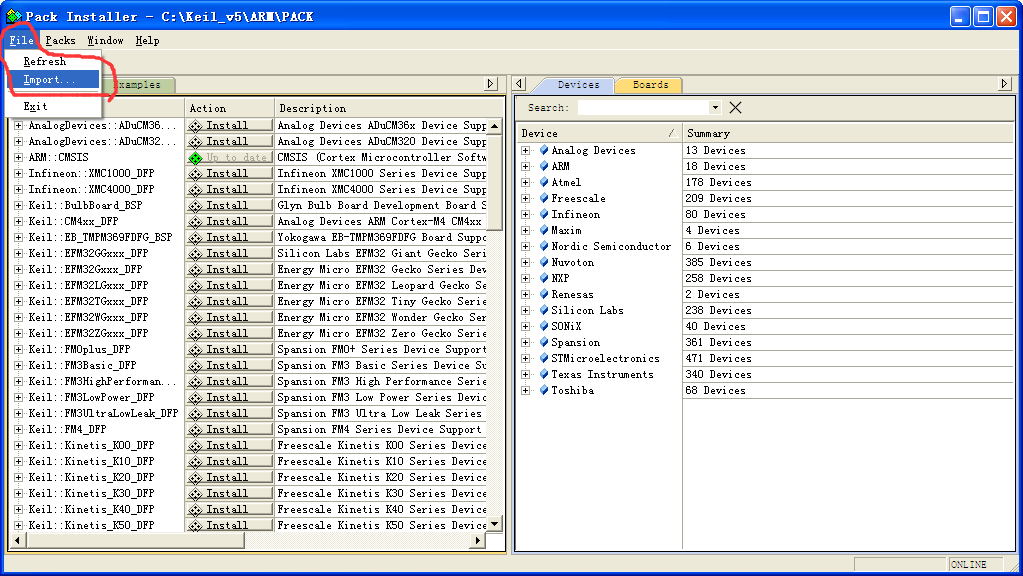Click the Maxim vendor diamond icon
Image resolution: width=1023 pixels, height=576 pixels.
click(x=543, y=230)
